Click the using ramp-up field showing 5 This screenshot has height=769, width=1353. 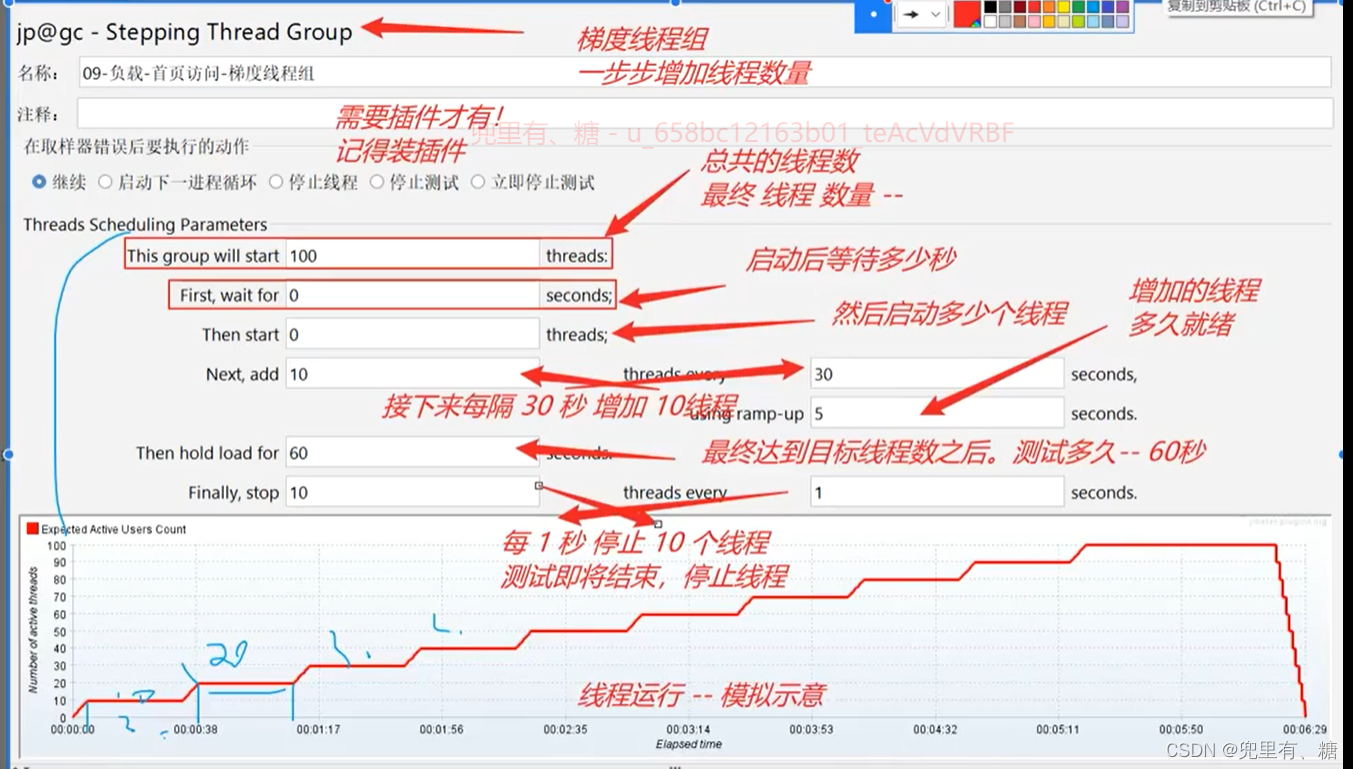(937, 413)
